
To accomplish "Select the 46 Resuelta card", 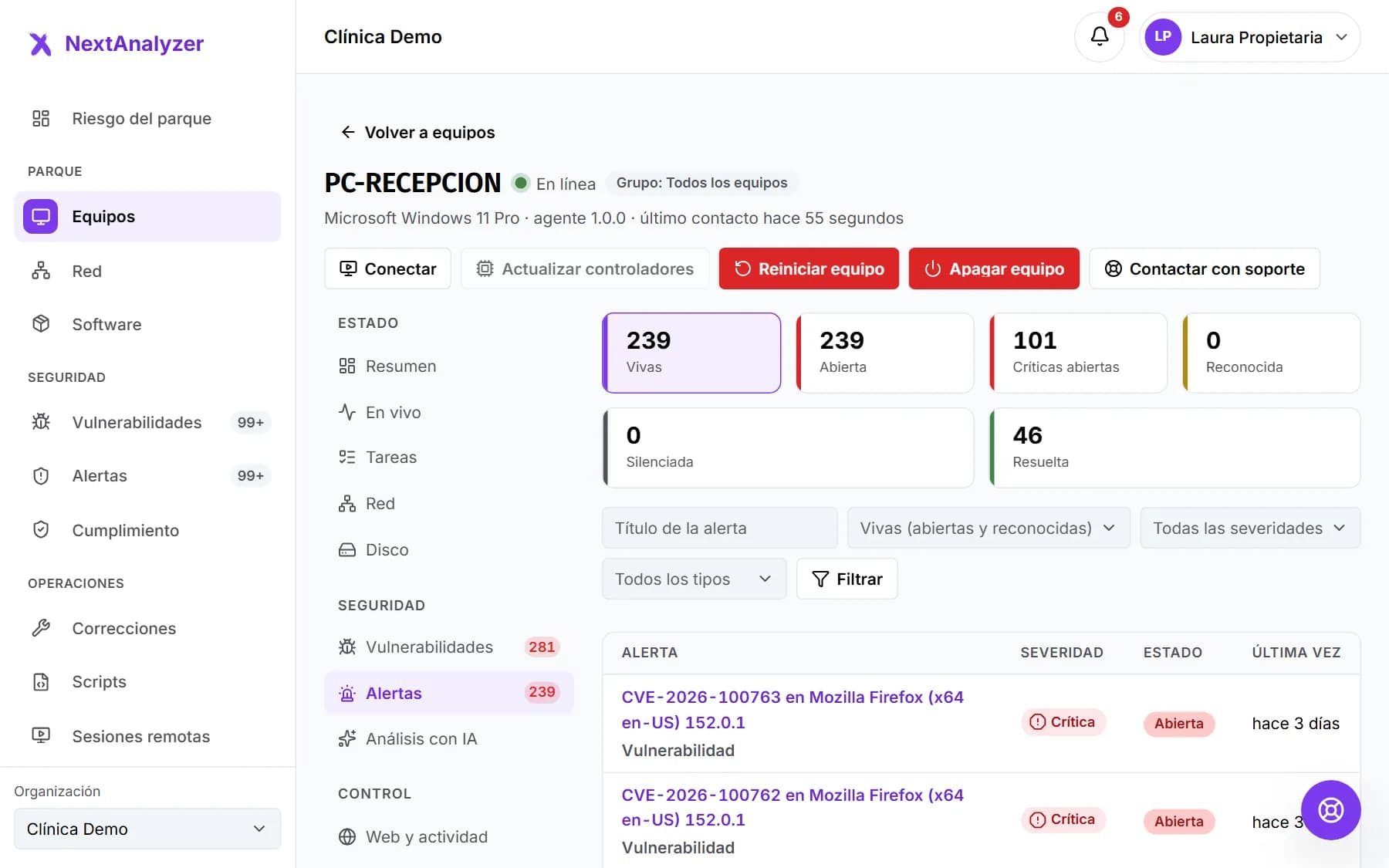I will [1174, 448].
